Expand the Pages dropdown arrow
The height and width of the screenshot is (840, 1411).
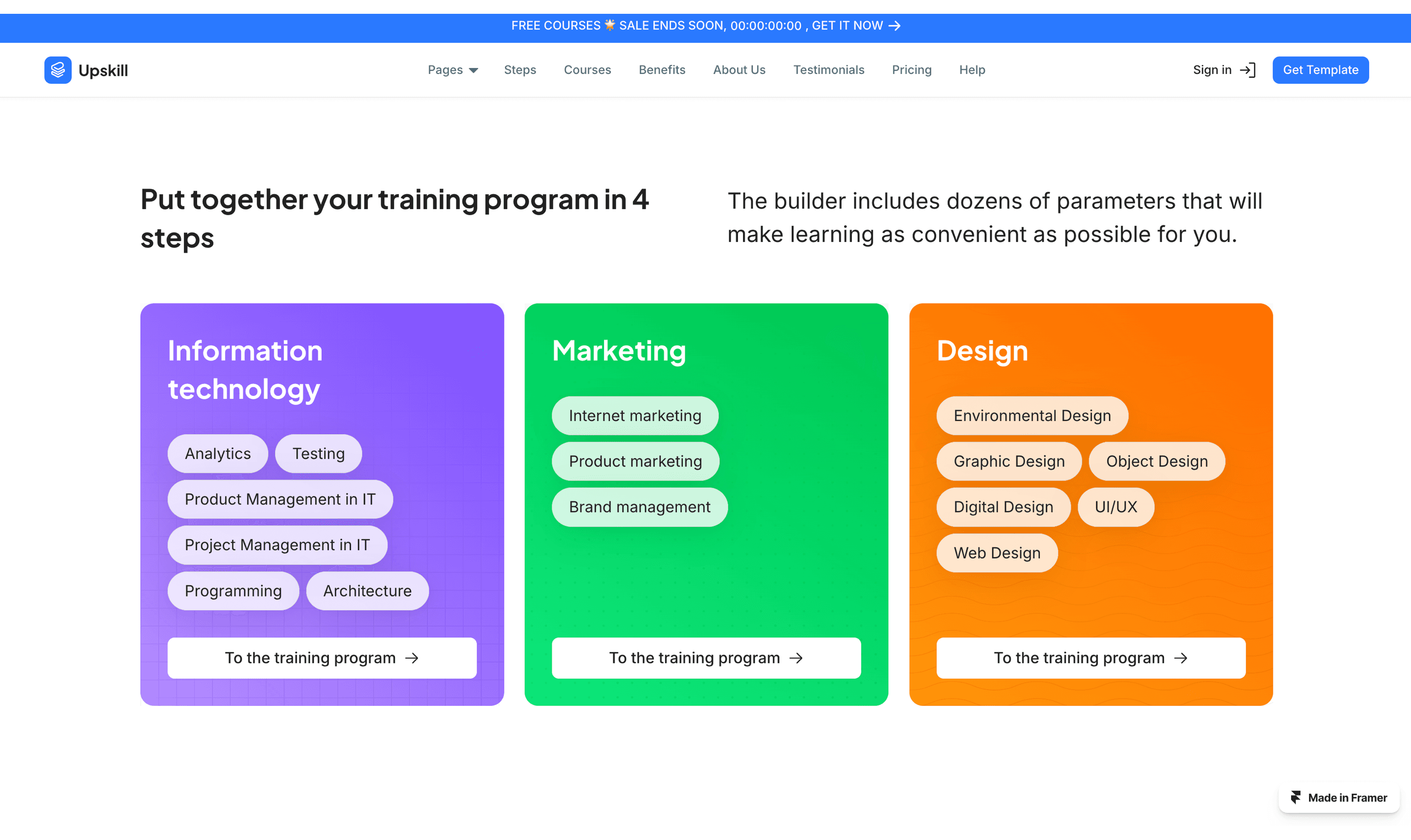474,70
